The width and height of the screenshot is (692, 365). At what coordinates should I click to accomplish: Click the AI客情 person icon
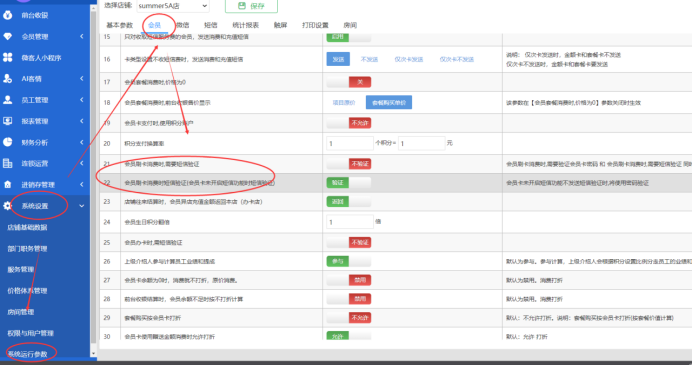[x=8, y=79]
